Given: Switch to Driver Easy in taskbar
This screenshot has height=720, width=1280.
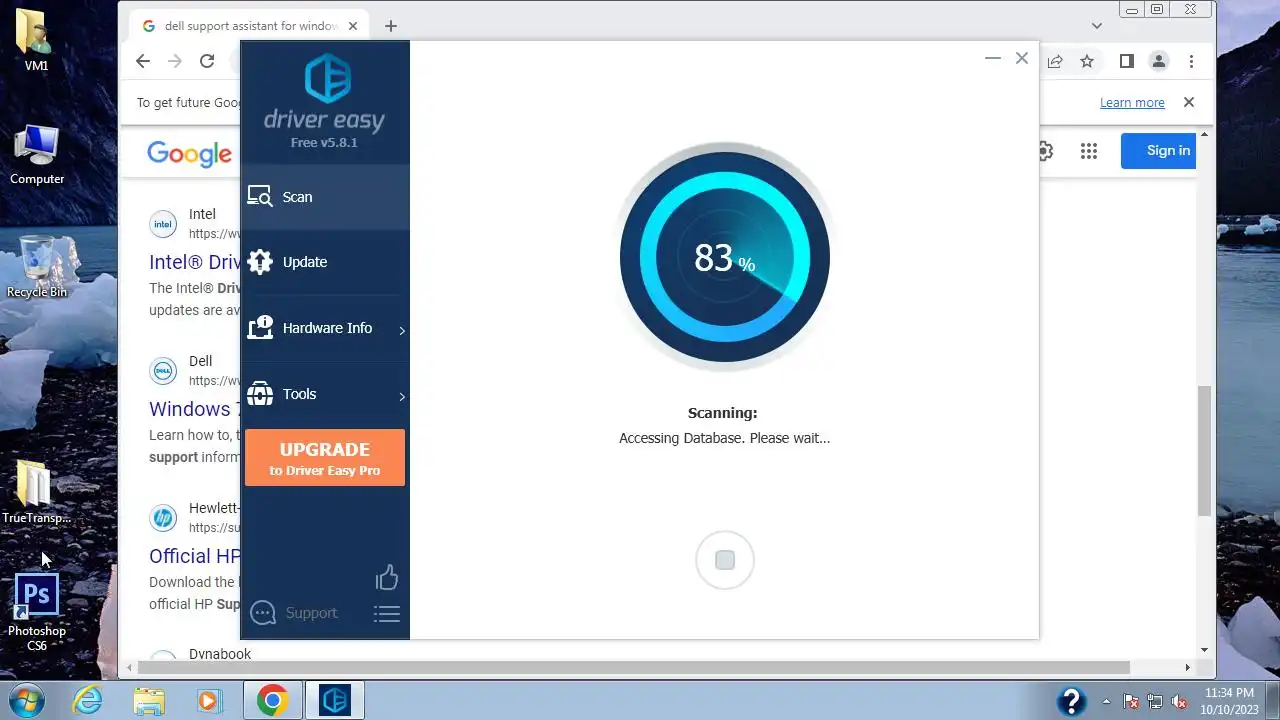Looking at the screenshot, I should [x=335, y=700].
